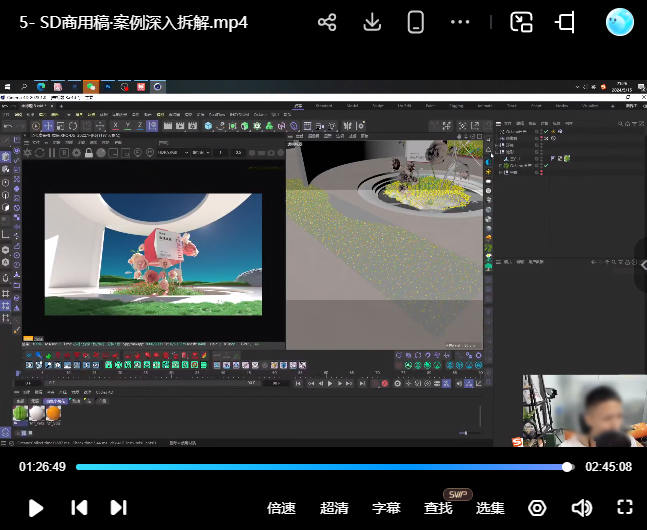647x530 pixels.
Task: Open the 超清 quality selector
Action: click(x=334, y=508)
